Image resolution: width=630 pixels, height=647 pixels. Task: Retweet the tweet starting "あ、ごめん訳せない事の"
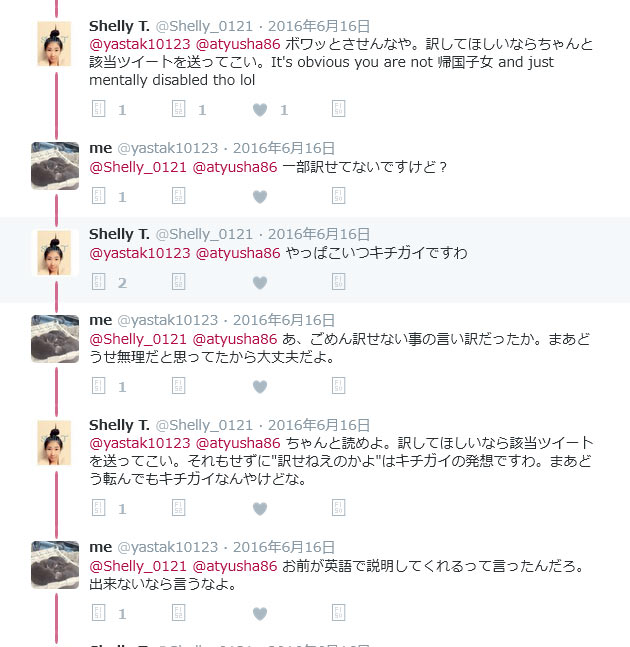(179, 386)
